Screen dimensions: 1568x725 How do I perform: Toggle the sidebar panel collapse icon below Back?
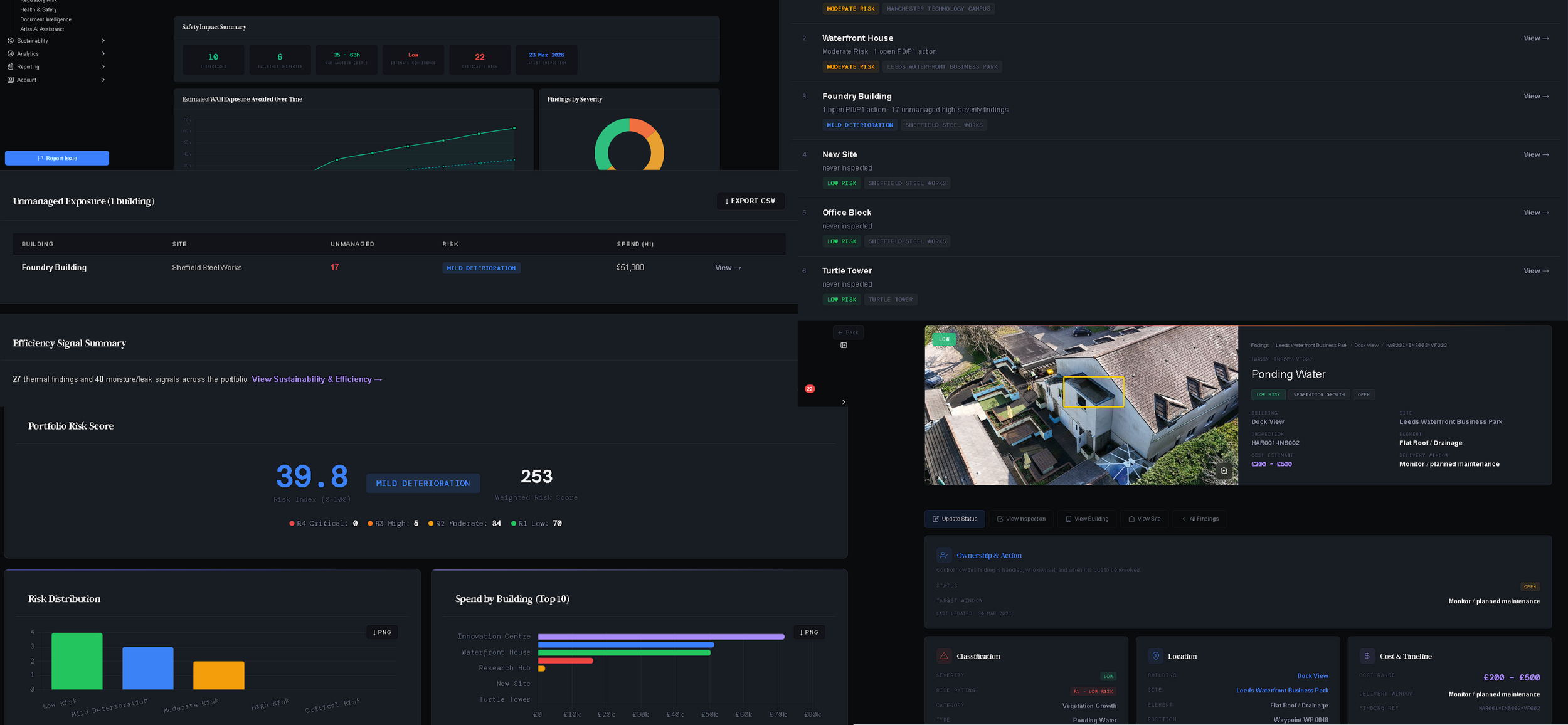(844, 346)
